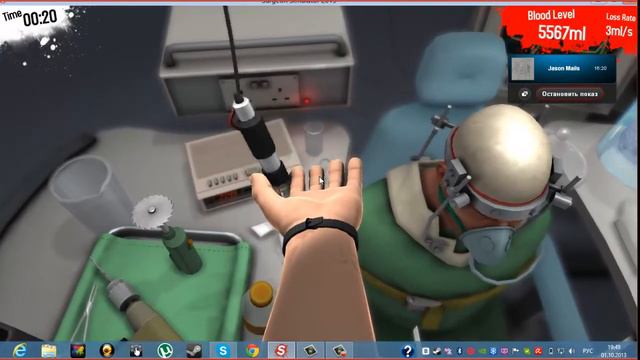The image size is (640, 360).
Task: Switch to Skype in the taskbar
Action: pyautogui.click(x=223, y=351)
